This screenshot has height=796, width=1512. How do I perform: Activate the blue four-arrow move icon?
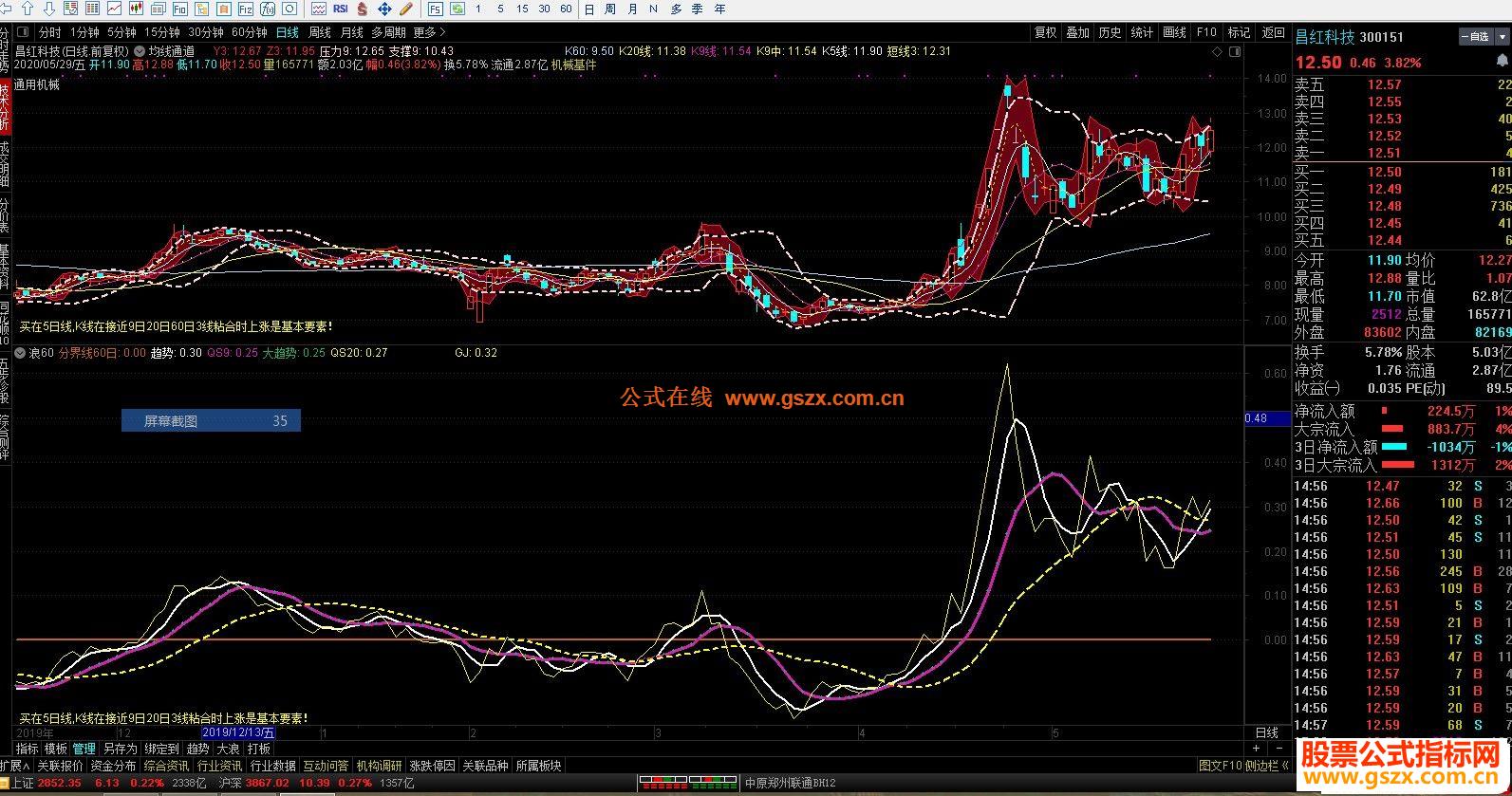tap(383, 9)
